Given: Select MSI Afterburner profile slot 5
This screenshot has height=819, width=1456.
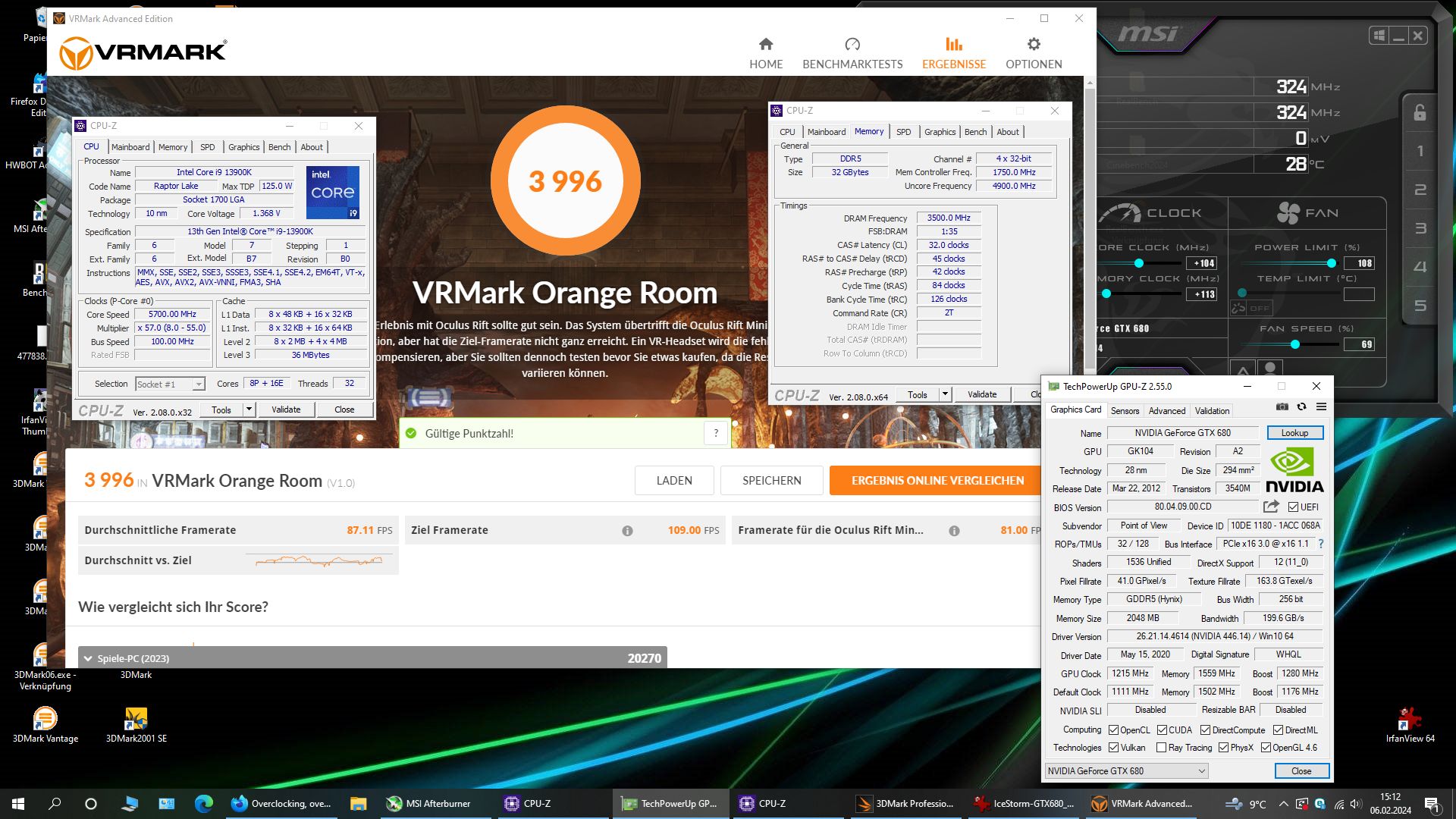Looking at the screenshot, I should coord(1420,306).
